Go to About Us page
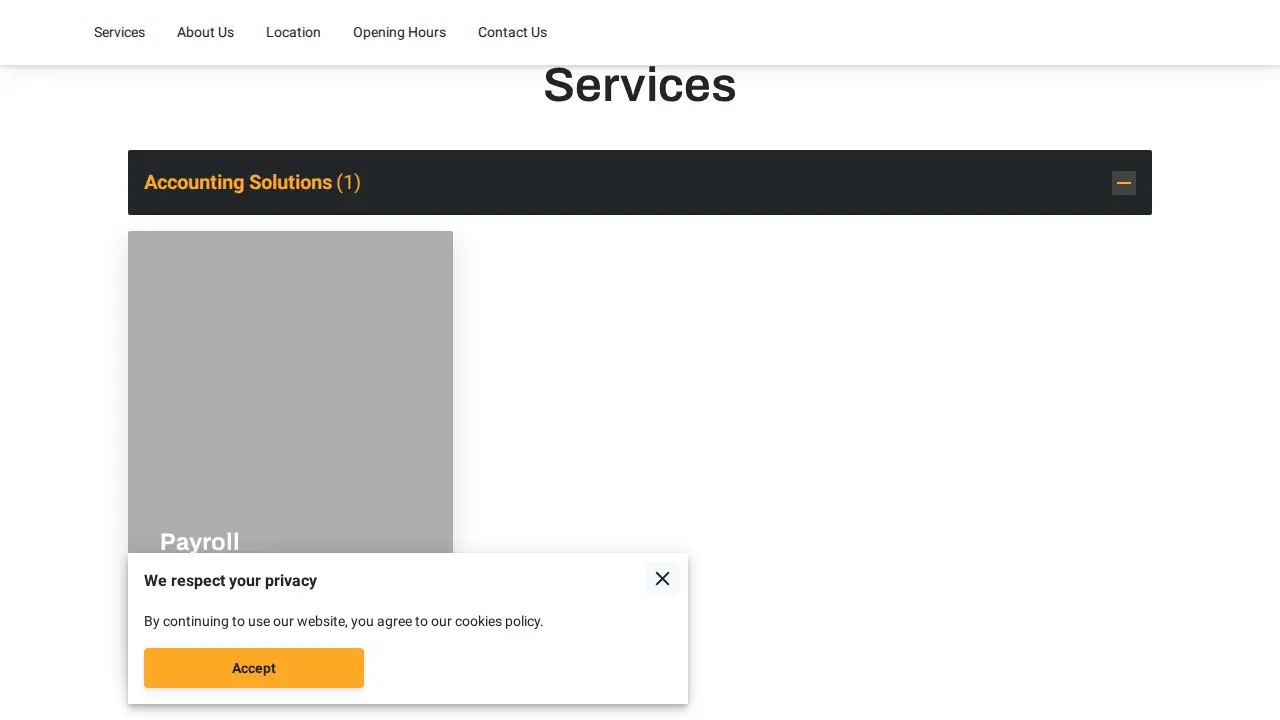 click(205, 32)
